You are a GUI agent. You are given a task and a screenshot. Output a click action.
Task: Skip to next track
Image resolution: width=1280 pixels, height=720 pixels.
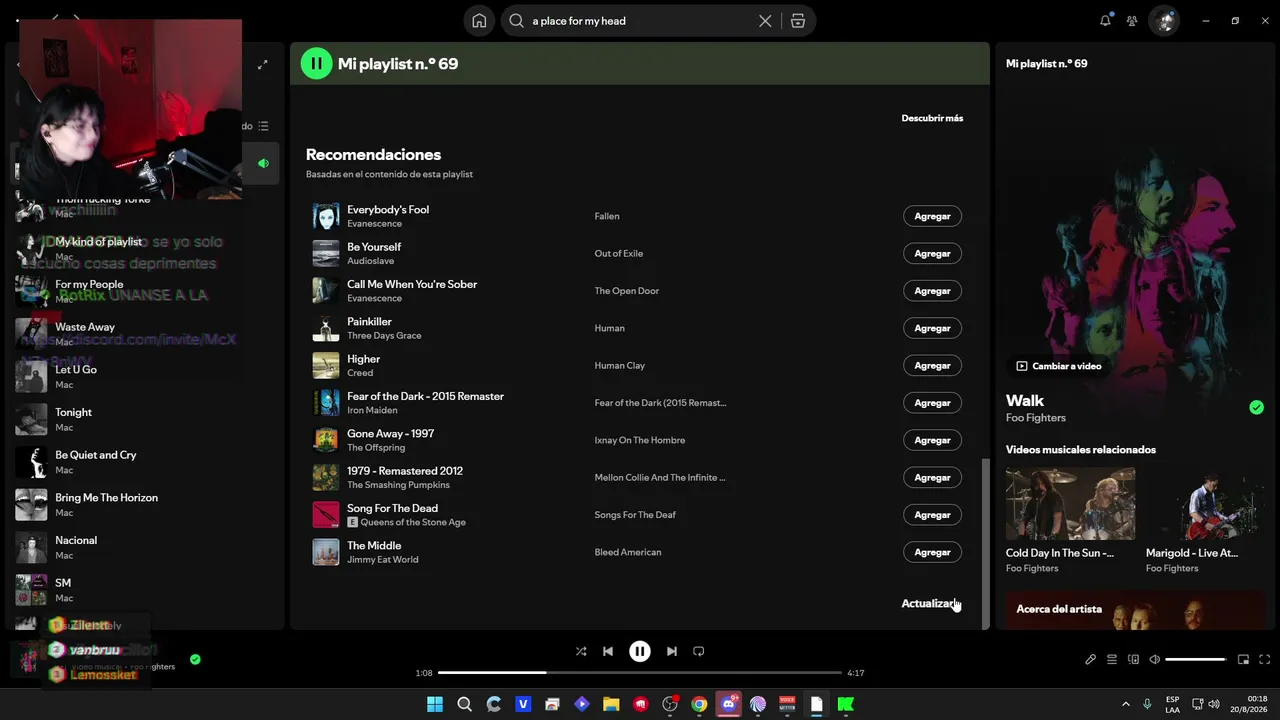pyautogui.click(x=672, y=651)
